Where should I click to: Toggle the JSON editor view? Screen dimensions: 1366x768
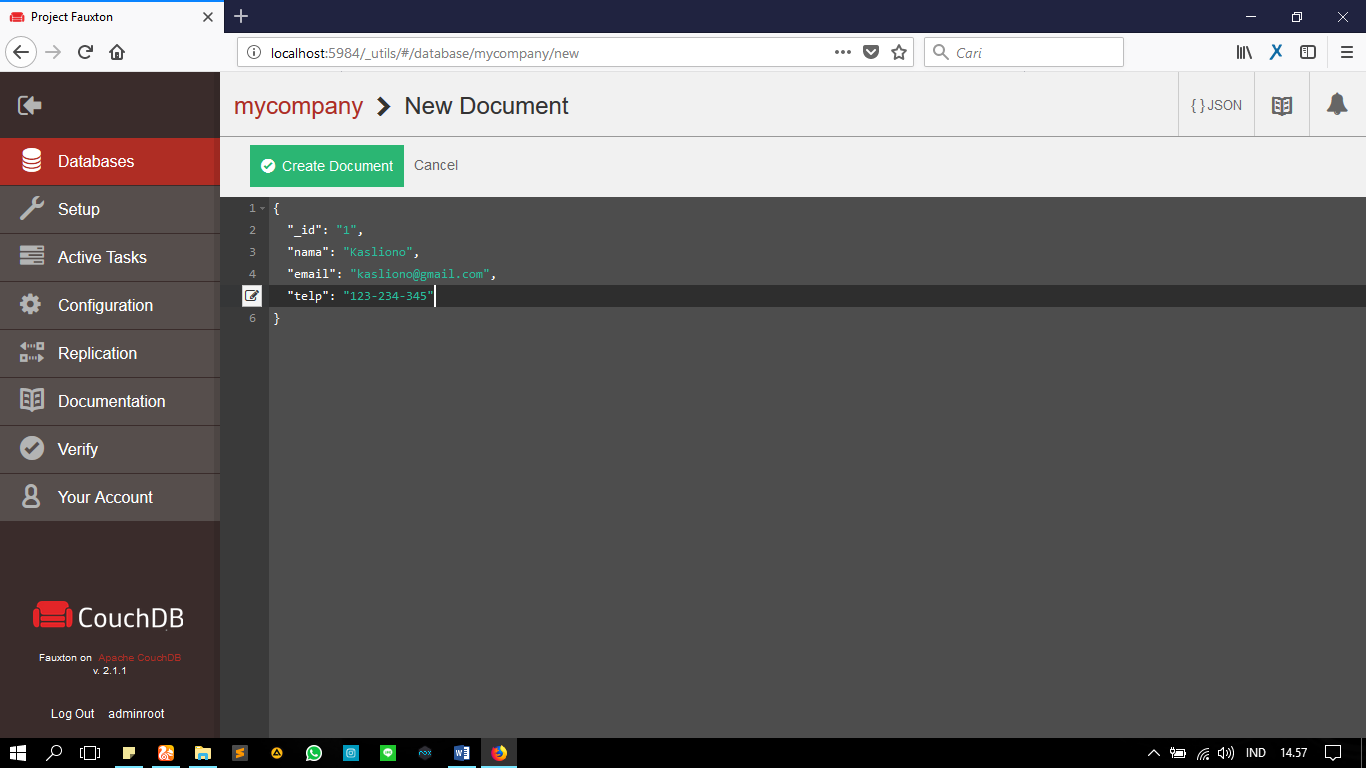[x=1215, y=104]
